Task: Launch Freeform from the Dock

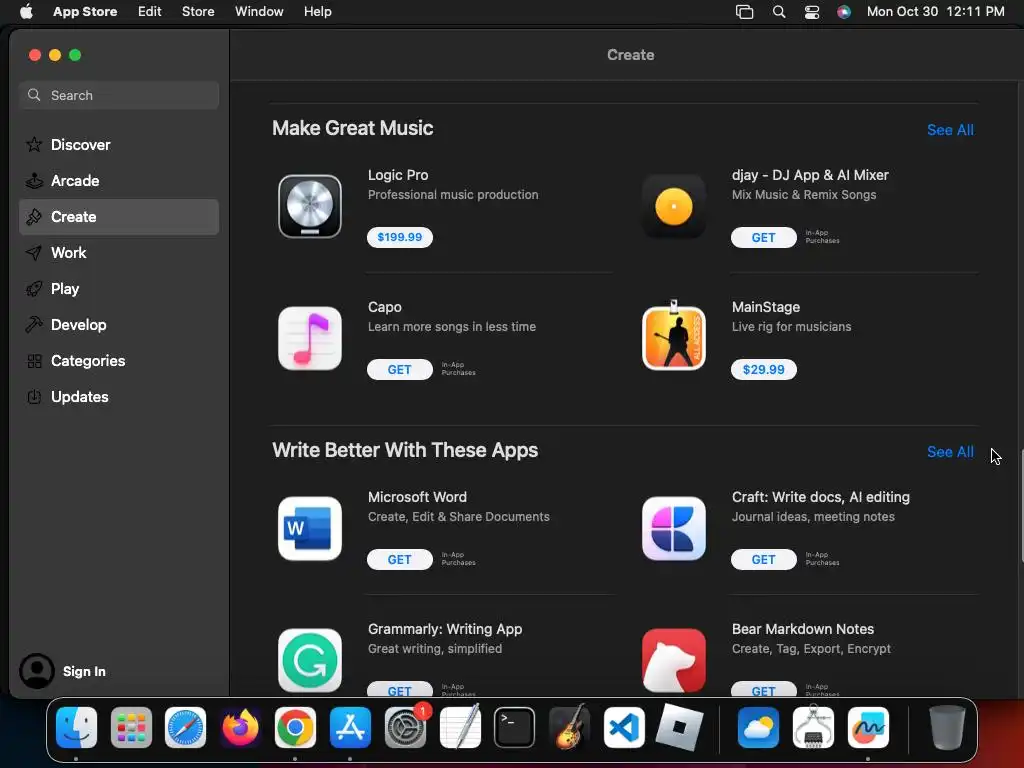Action: click(x=868, y=727)
